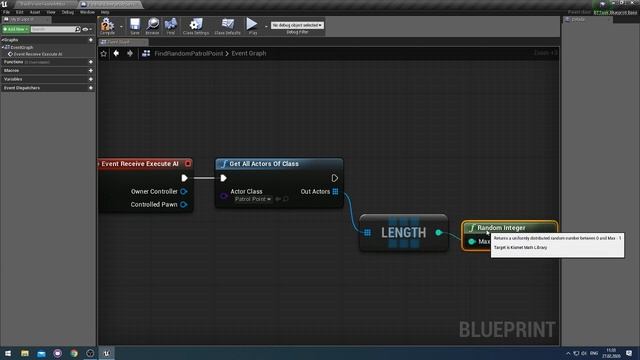Viewport: 640px width, 360px height.
Task: Open Class Defaults
Action: point(227,26)
